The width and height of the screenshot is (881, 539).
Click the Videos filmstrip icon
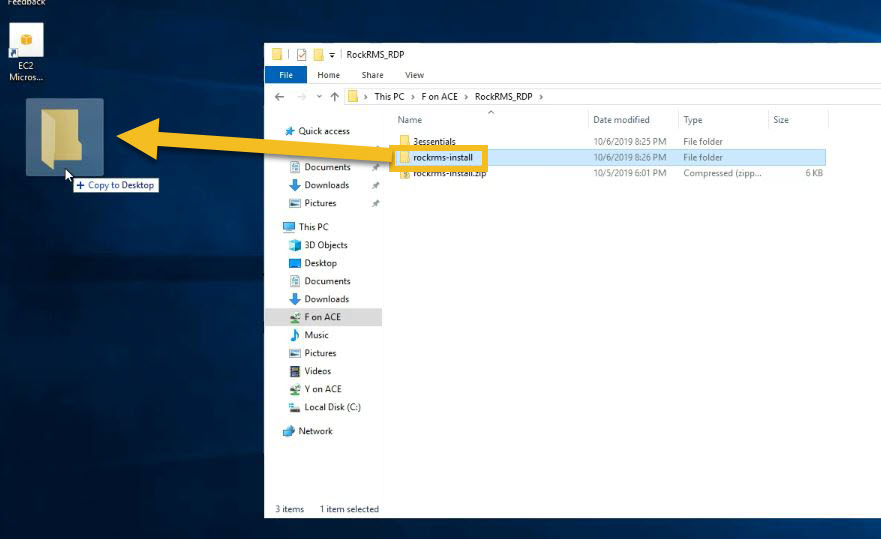pyautogui.click(x=294, y=371)
